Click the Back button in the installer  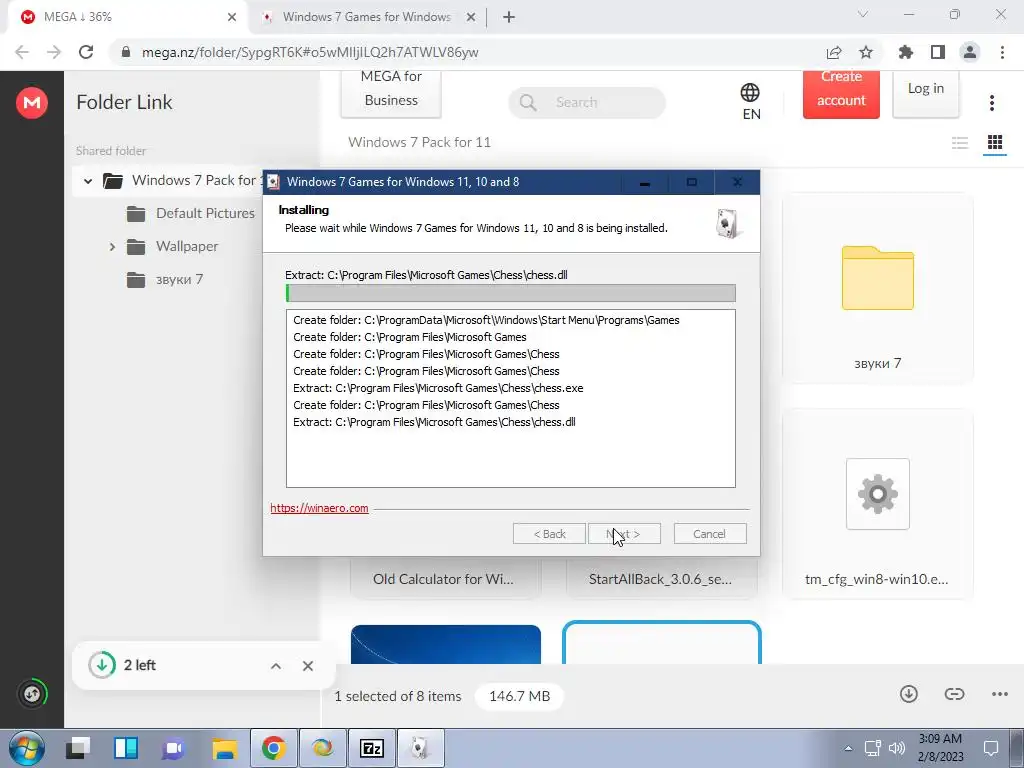point(549,534)
